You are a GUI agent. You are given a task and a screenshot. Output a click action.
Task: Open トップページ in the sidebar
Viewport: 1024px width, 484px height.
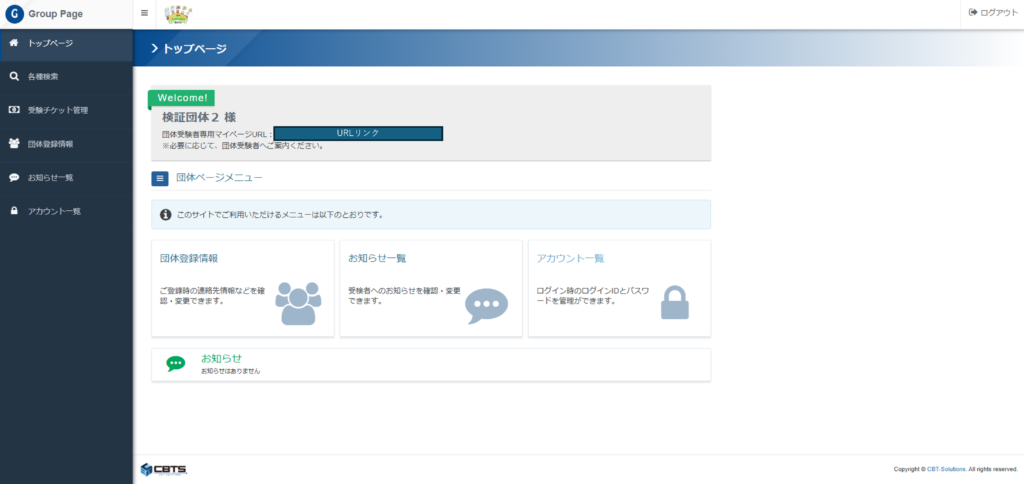[x=50, y=43]
